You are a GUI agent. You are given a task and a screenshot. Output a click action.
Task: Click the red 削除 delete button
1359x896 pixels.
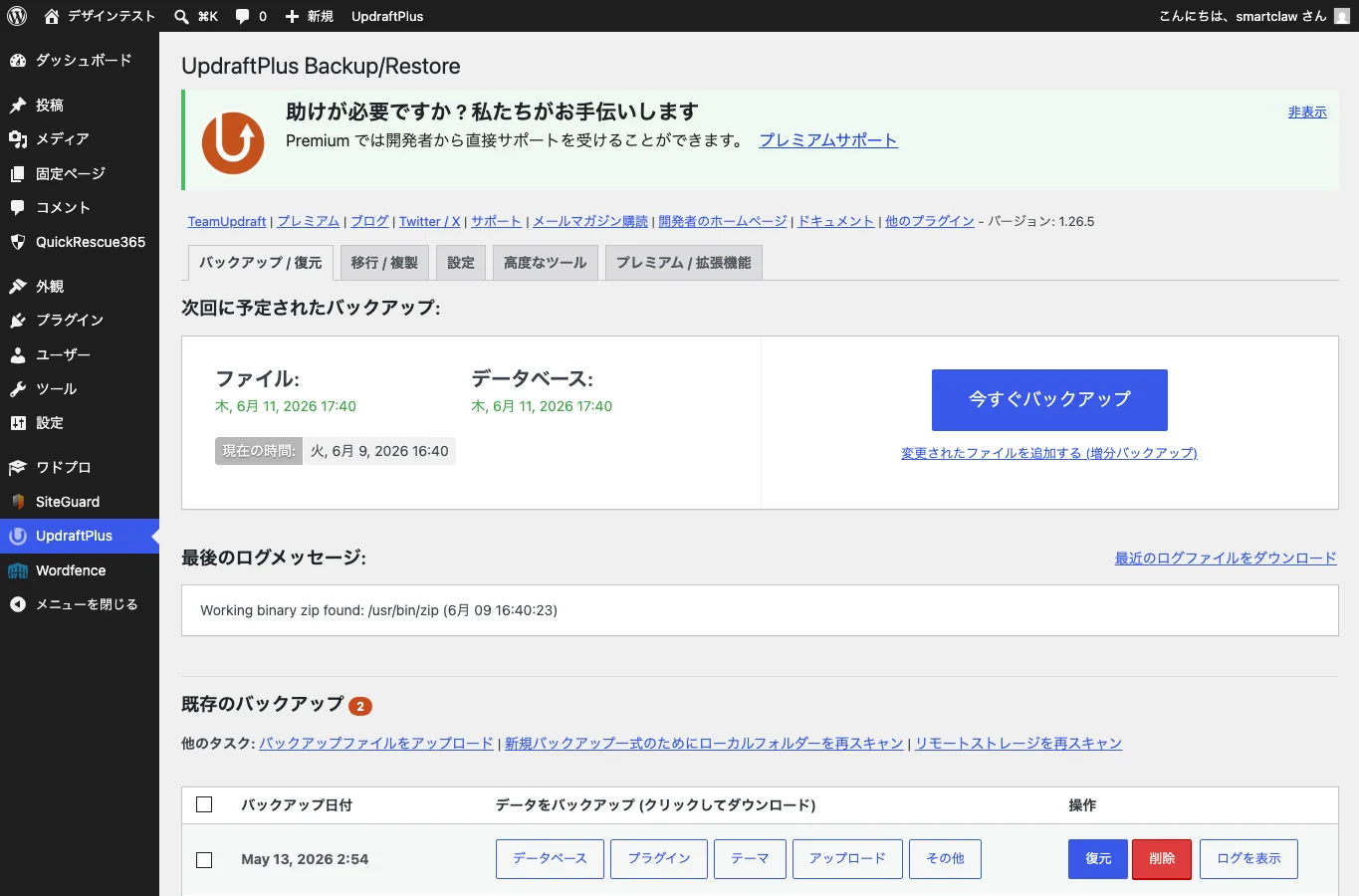1162,859
